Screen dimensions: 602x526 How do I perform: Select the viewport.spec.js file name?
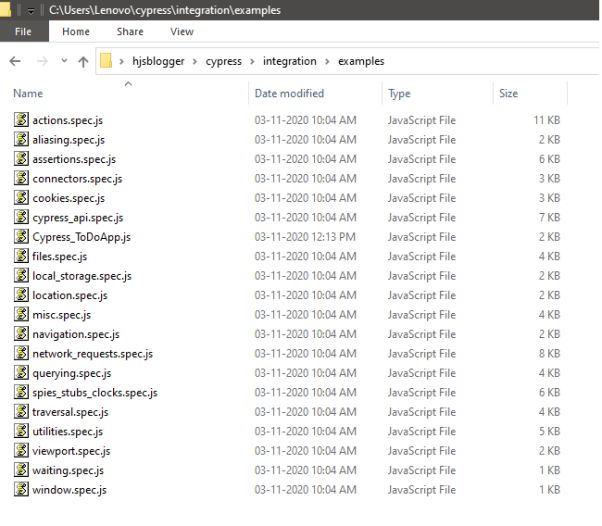tap(71, 451)
